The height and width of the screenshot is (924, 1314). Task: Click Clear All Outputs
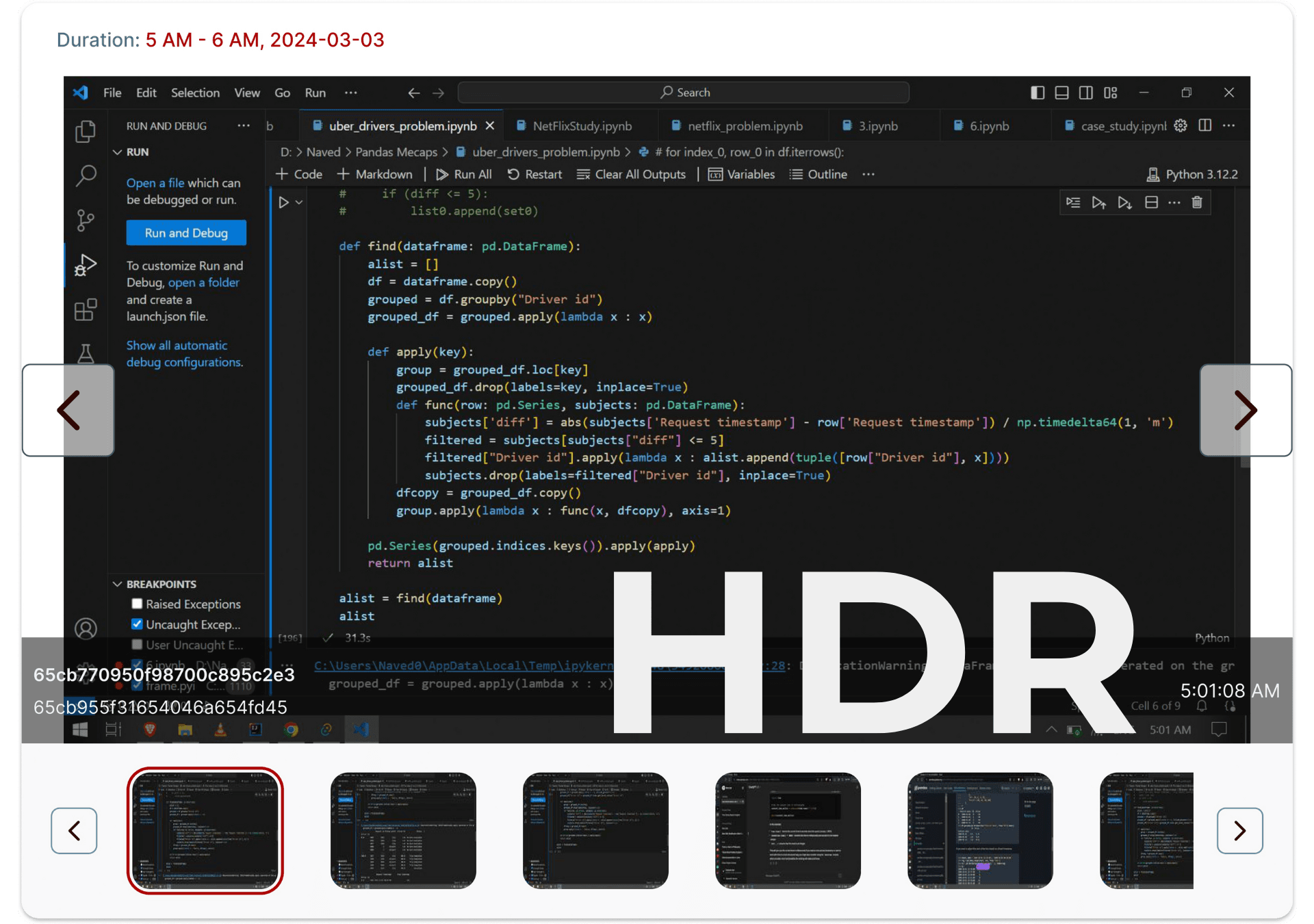tap(631, 175)
